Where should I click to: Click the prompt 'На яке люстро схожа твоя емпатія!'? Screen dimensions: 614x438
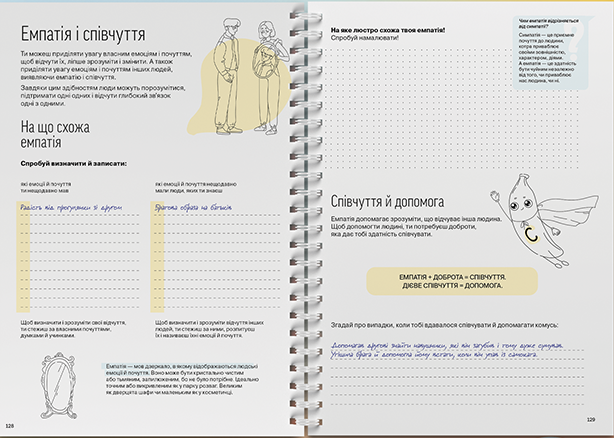coord(388,30)
